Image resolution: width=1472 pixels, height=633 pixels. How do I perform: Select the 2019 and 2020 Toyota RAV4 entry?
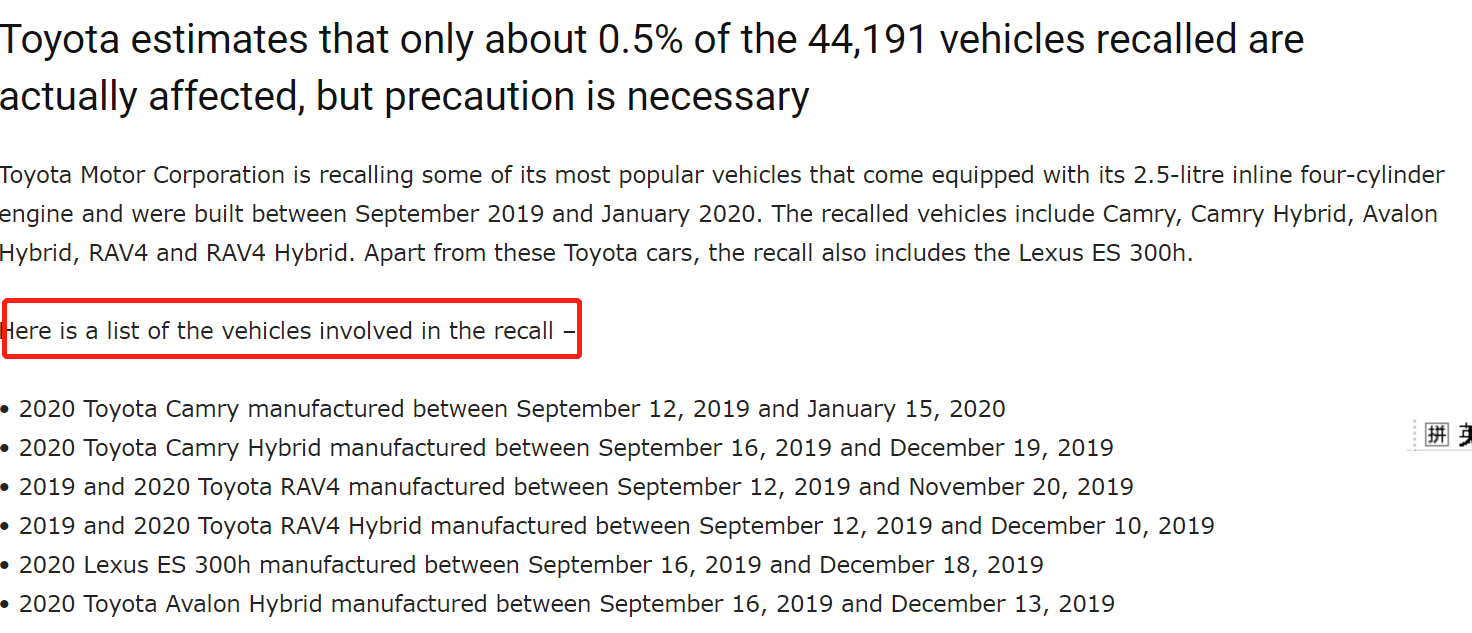(567, 487)
